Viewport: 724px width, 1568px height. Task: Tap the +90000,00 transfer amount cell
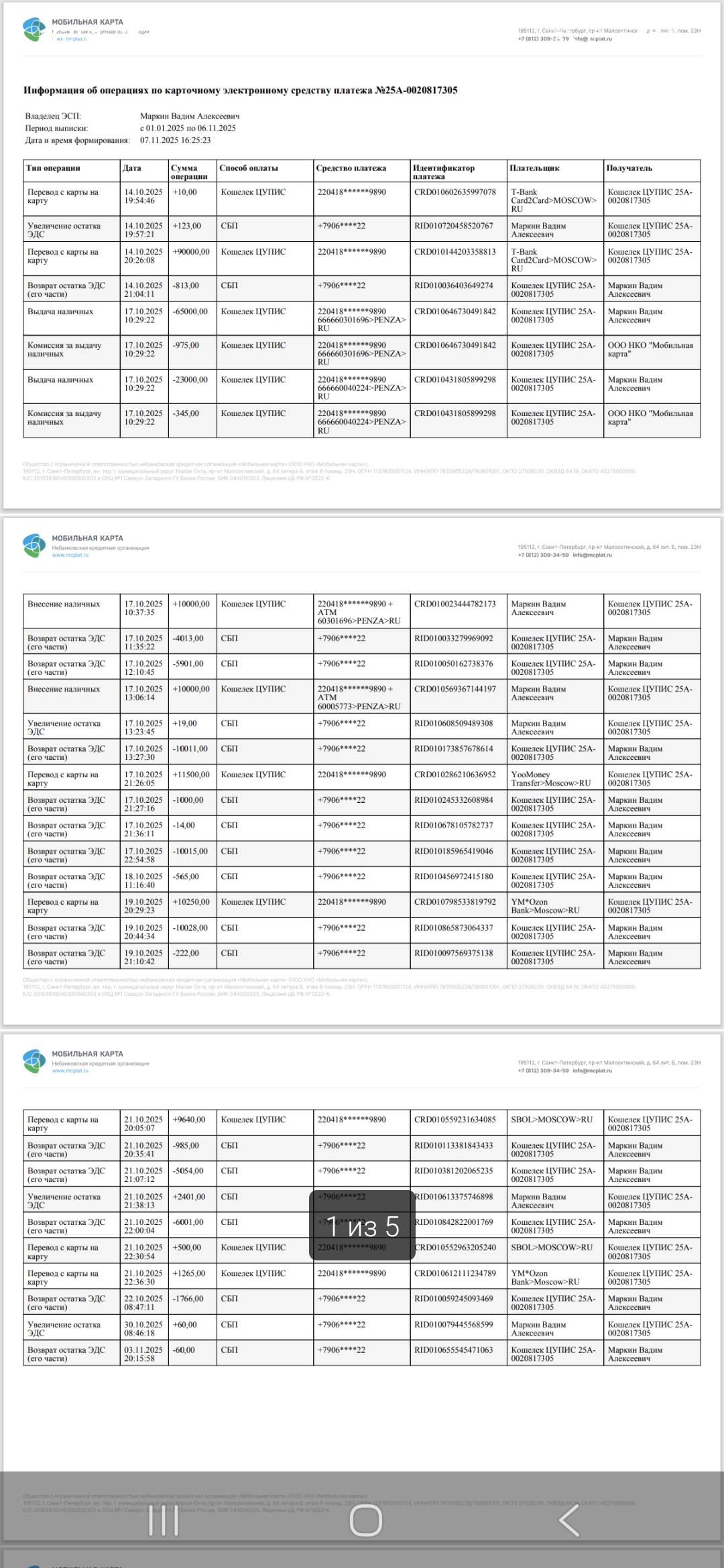click(x=191, y=252)
